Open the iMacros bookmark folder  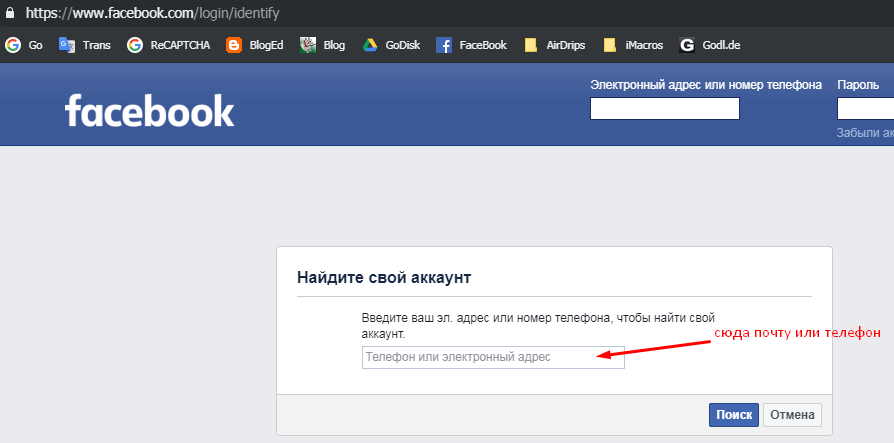point(633,45)
